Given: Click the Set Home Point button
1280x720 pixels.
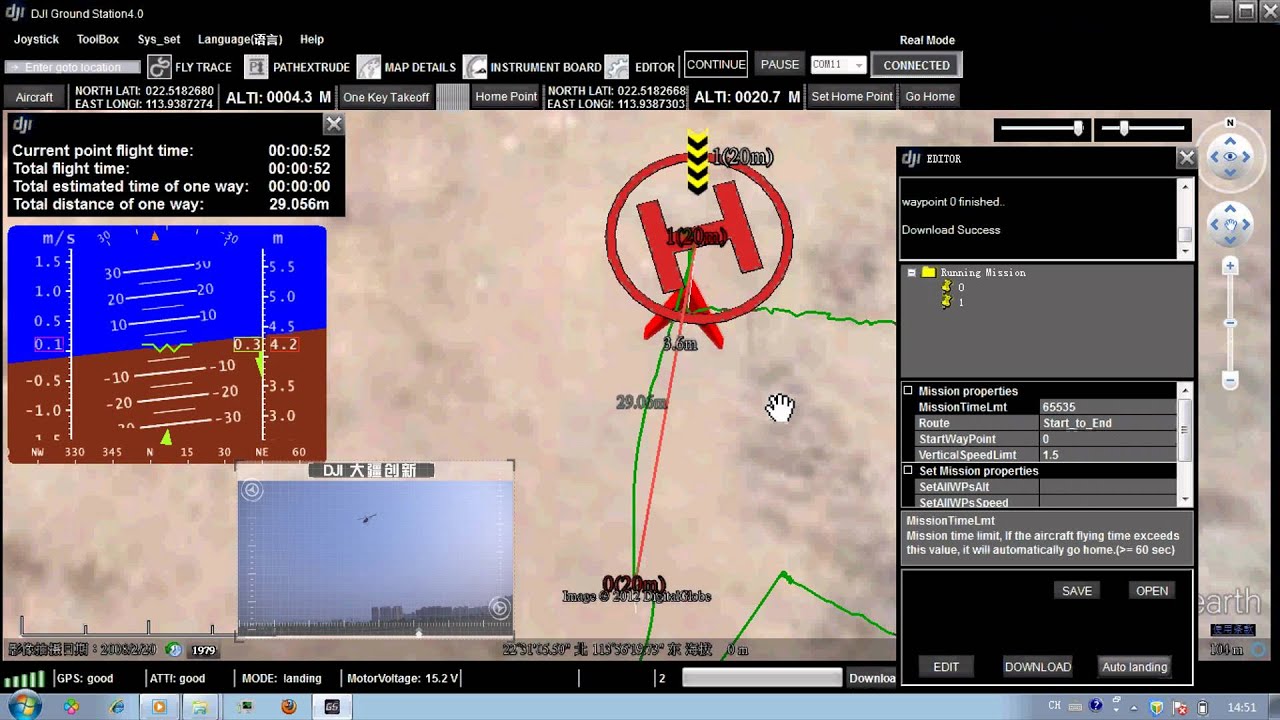Looking at the screenshot, I should pyautogui.click(x=852, y=96).
